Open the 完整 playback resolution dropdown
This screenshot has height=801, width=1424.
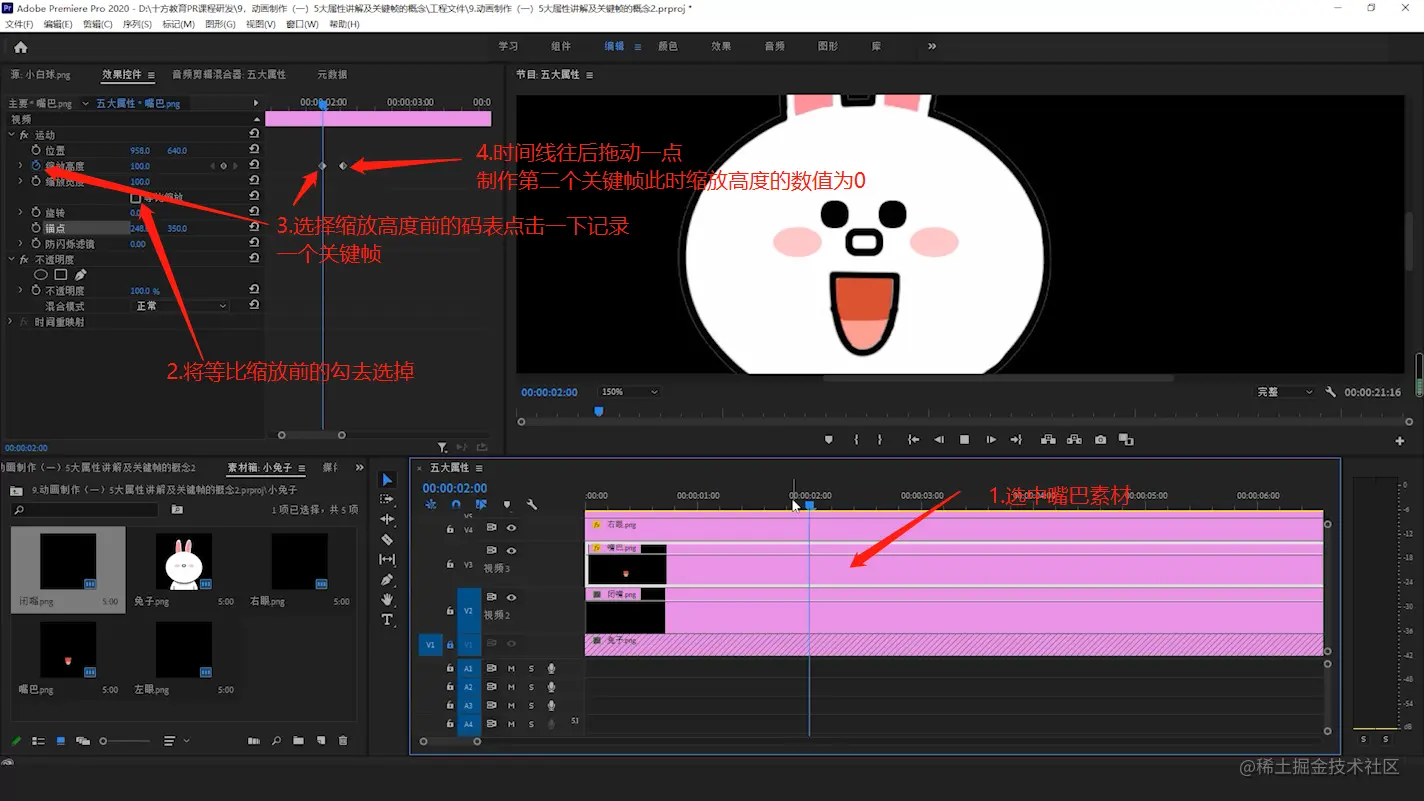pos(1284,392)
